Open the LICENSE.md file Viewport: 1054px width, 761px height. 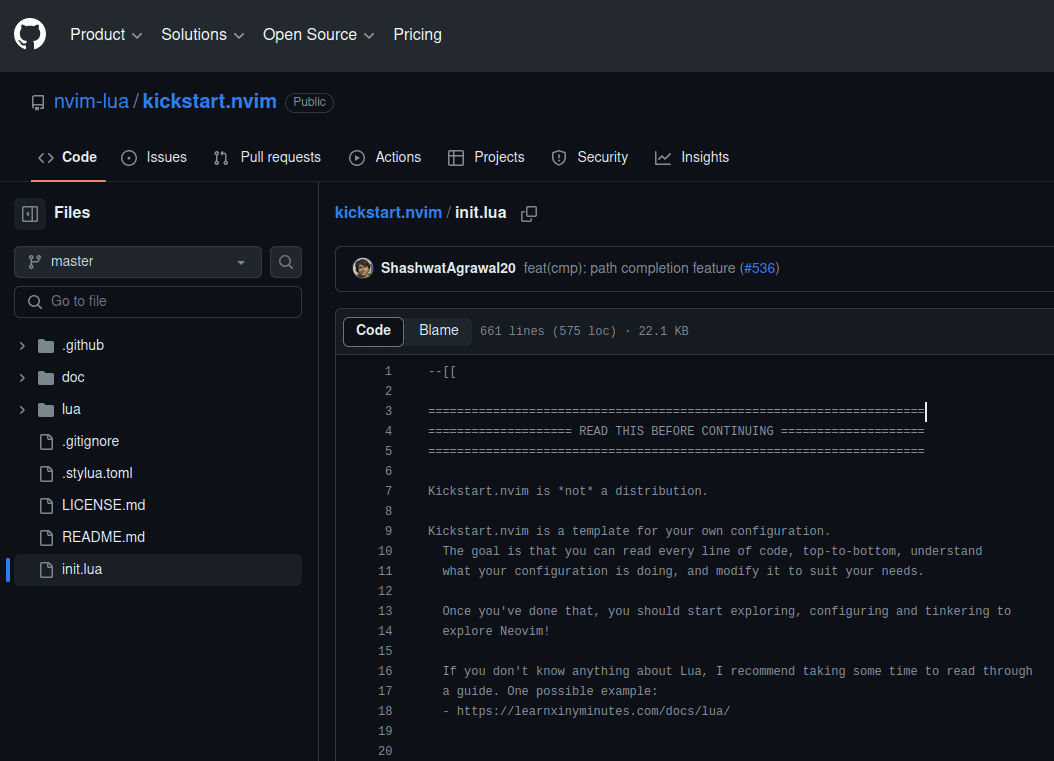(103, 505)
